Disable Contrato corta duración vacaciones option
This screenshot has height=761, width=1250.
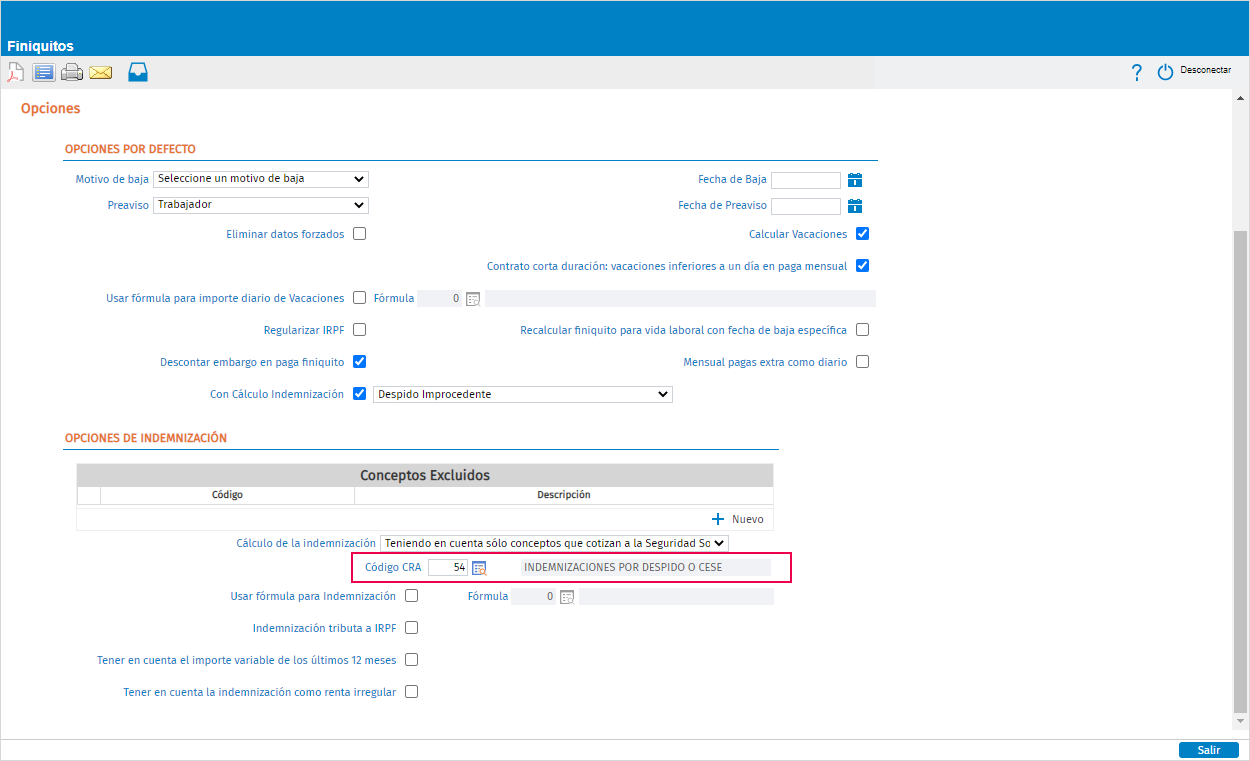(x=862, y=266)
